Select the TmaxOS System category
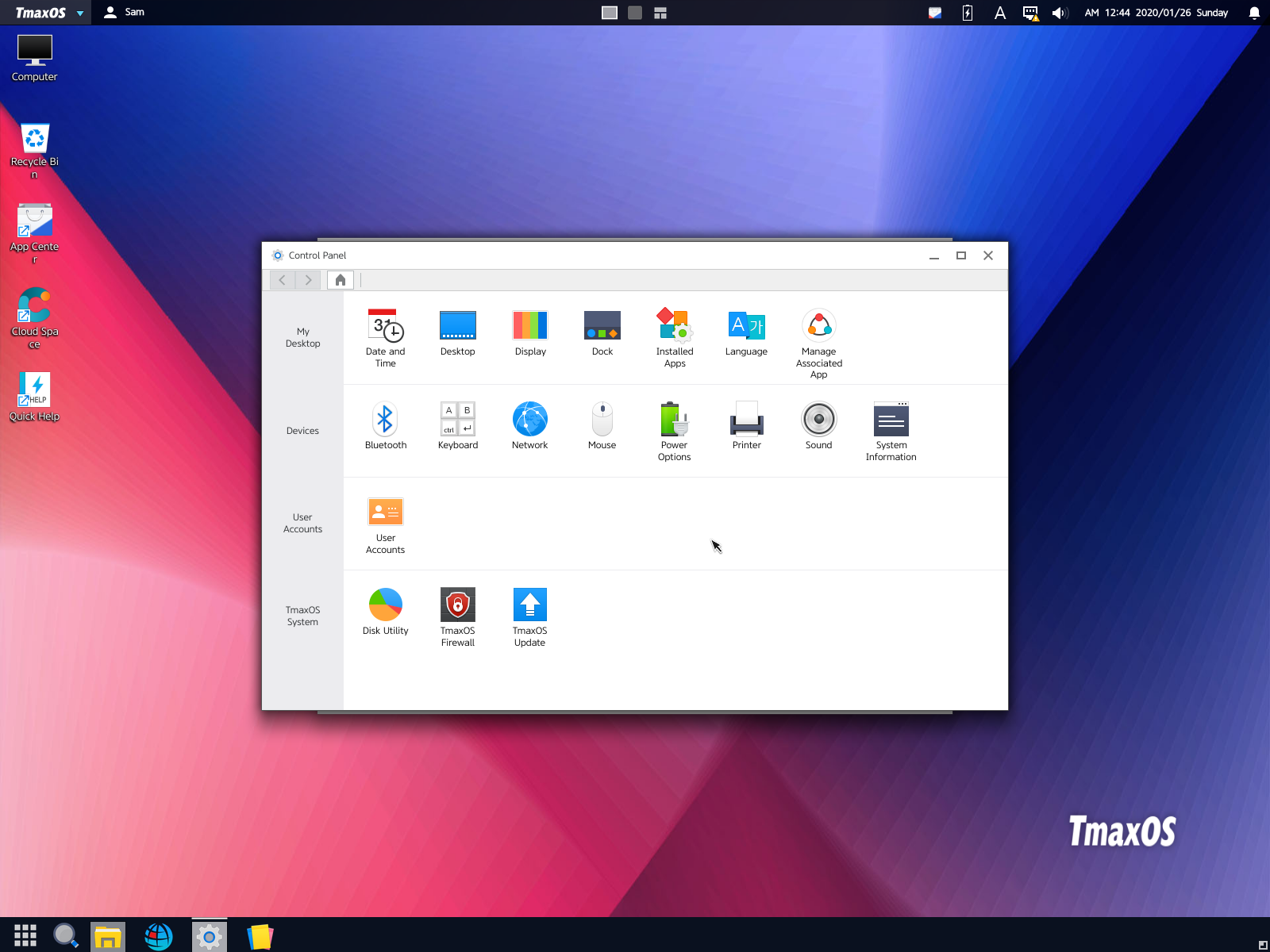 (x=302, y=616)
